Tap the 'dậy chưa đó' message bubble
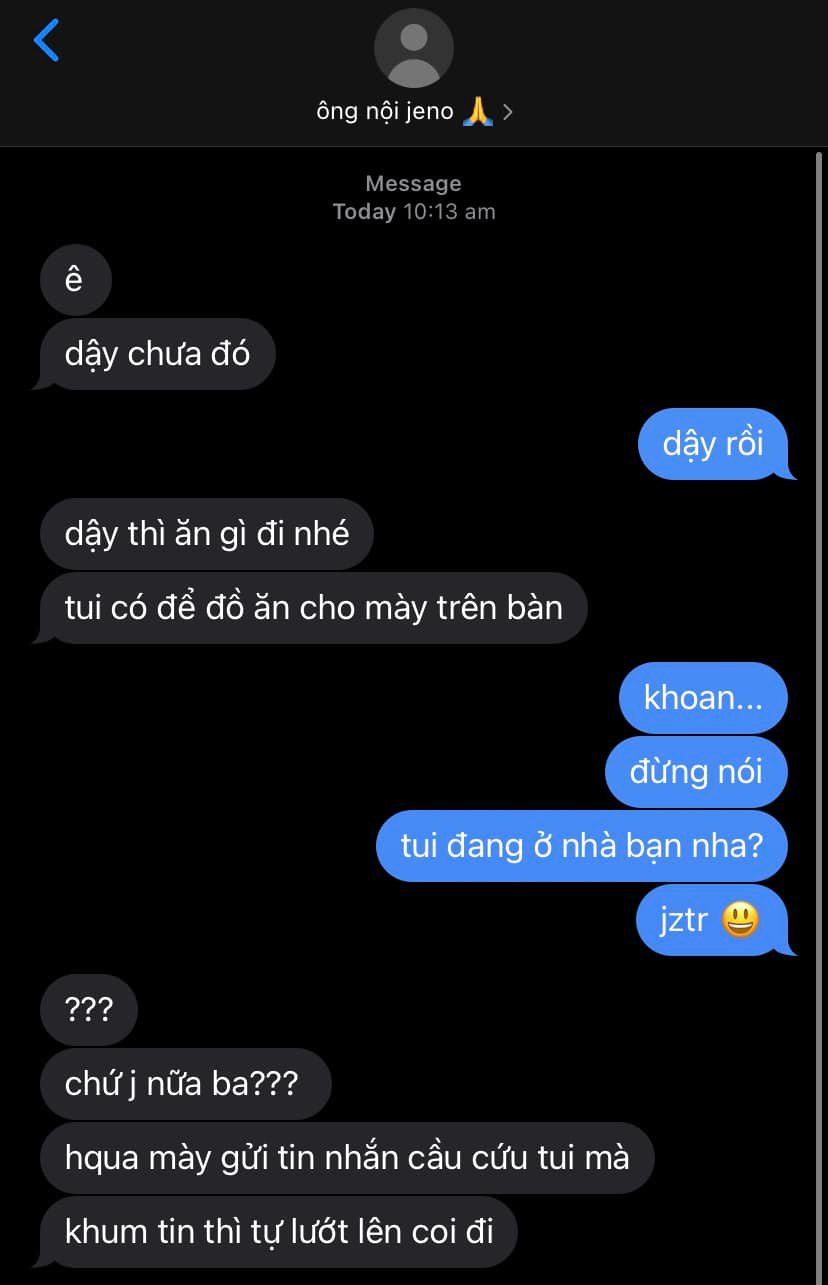The image size is (828, 1285). [156, 354]
